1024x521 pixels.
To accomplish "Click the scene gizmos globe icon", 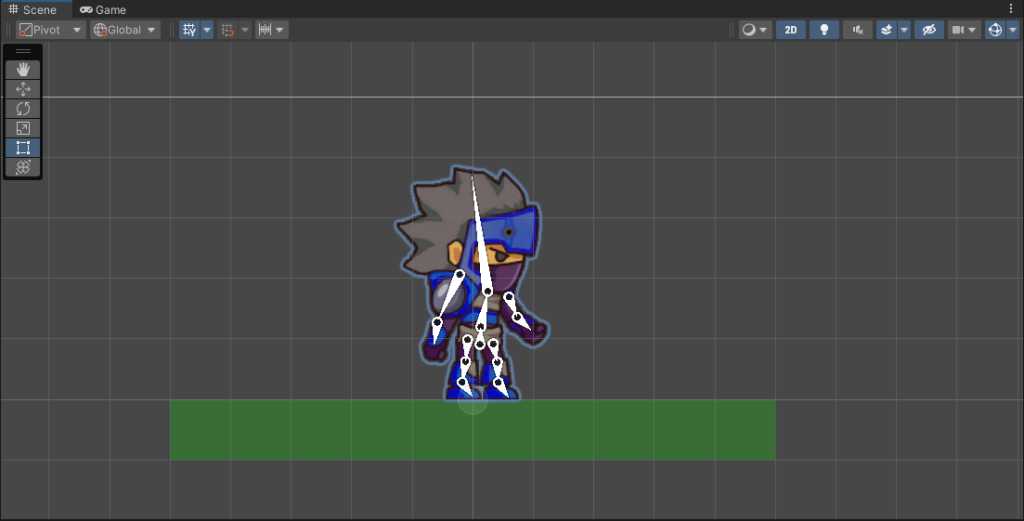I will [995, 30].
